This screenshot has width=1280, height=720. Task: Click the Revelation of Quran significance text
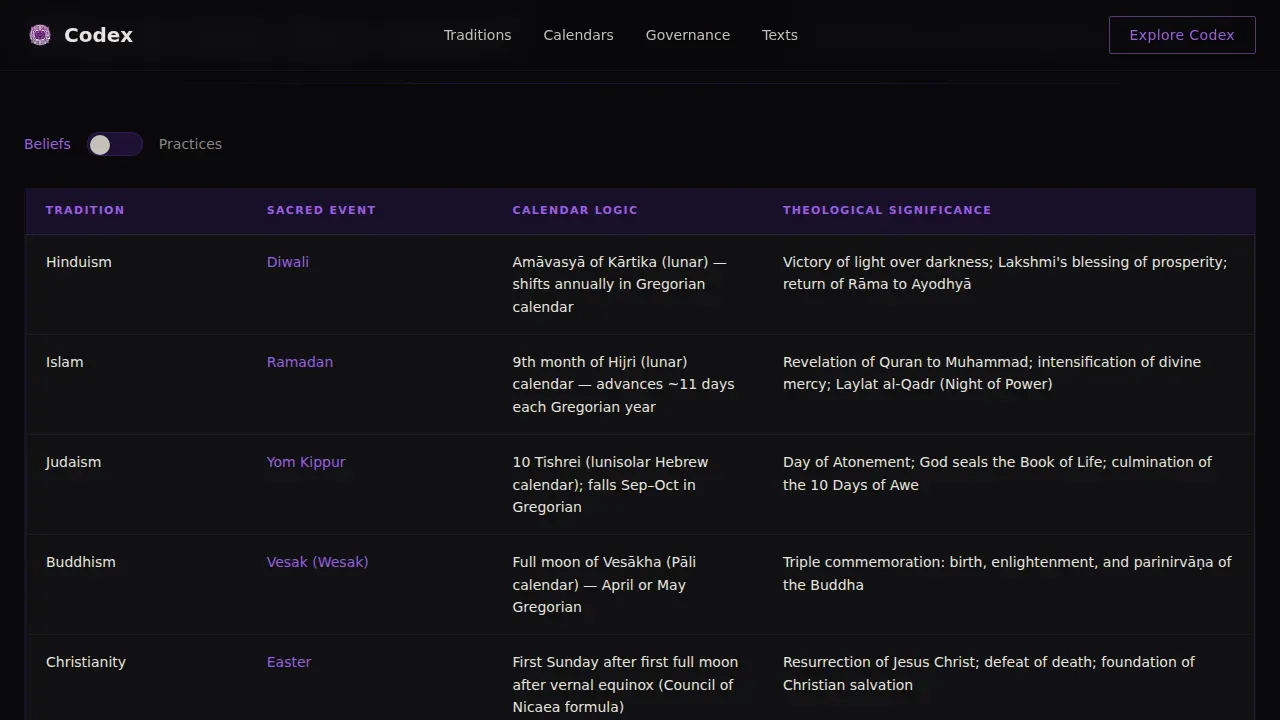coord(992,373)
